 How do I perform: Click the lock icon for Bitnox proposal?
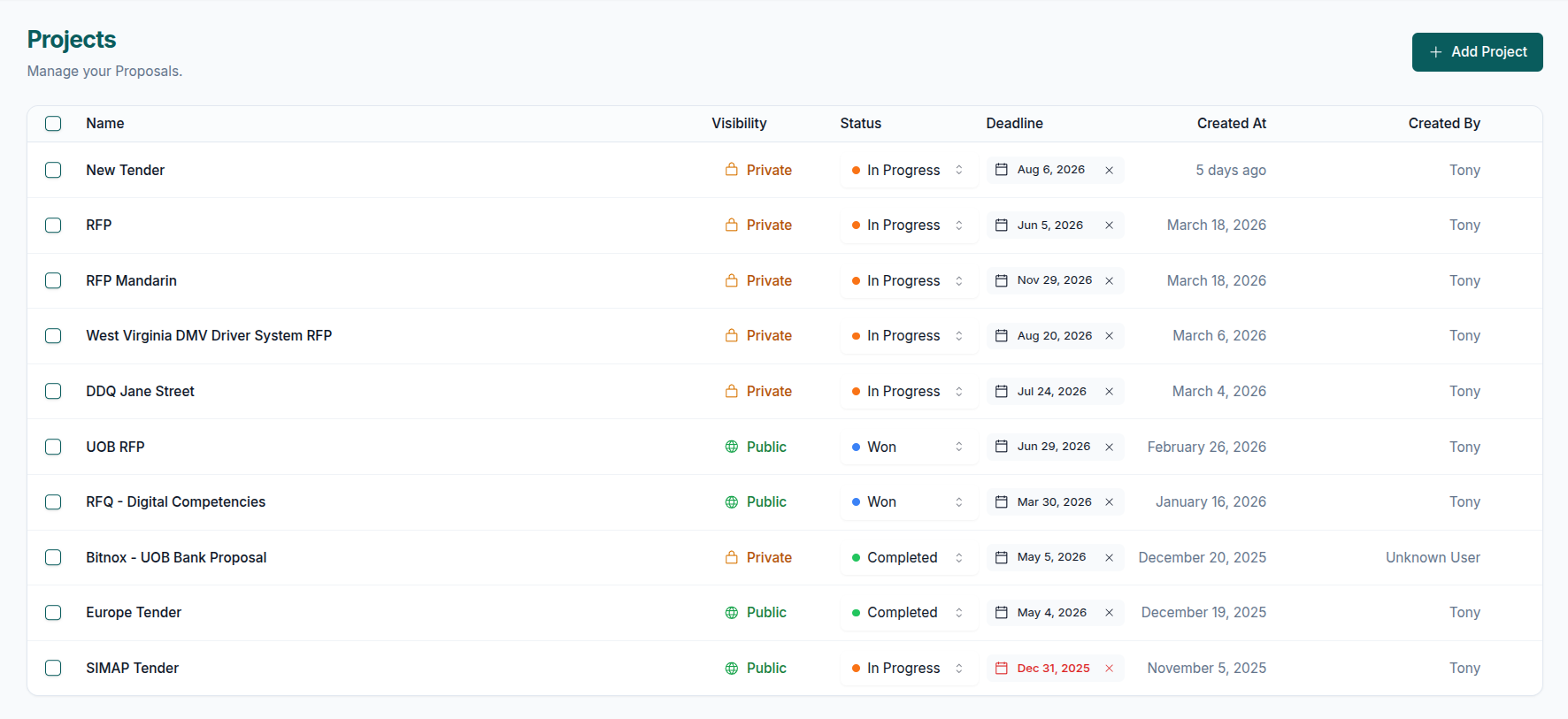point(731,557)
